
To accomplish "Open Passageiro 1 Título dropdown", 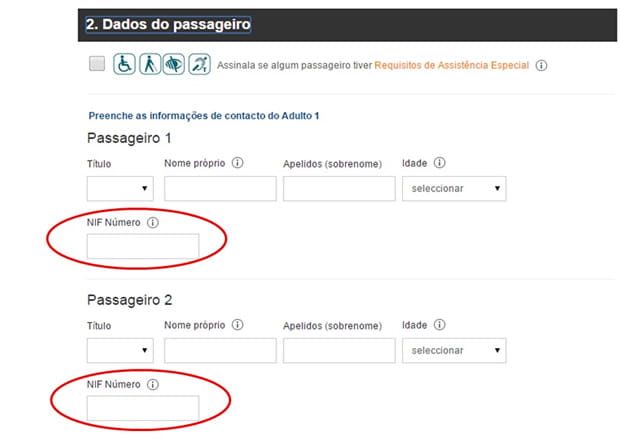I will click(119, 188).
